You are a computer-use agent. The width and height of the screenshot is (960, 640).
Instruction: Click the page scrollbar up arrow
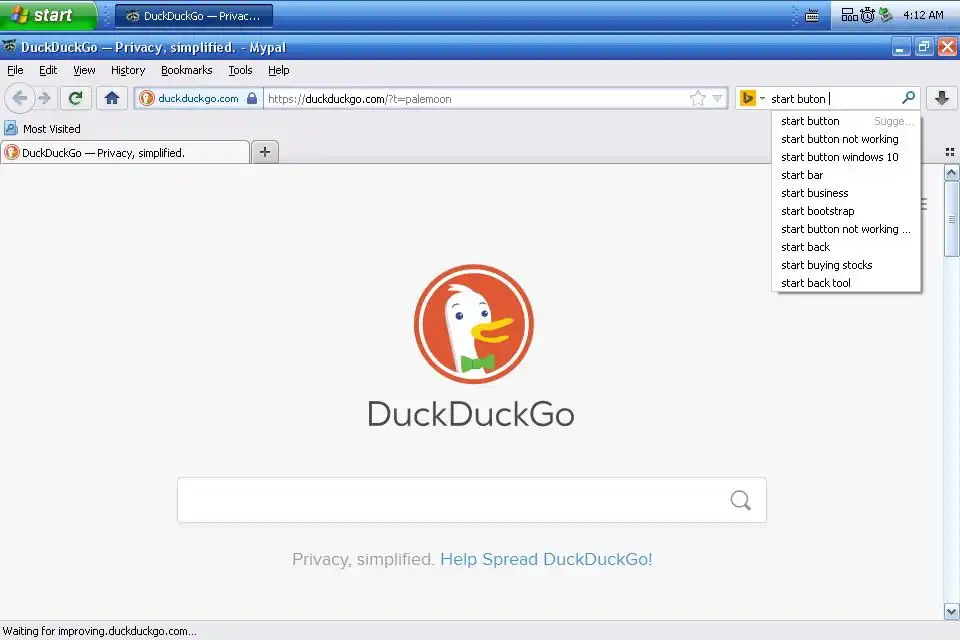(x=951, y=173)
